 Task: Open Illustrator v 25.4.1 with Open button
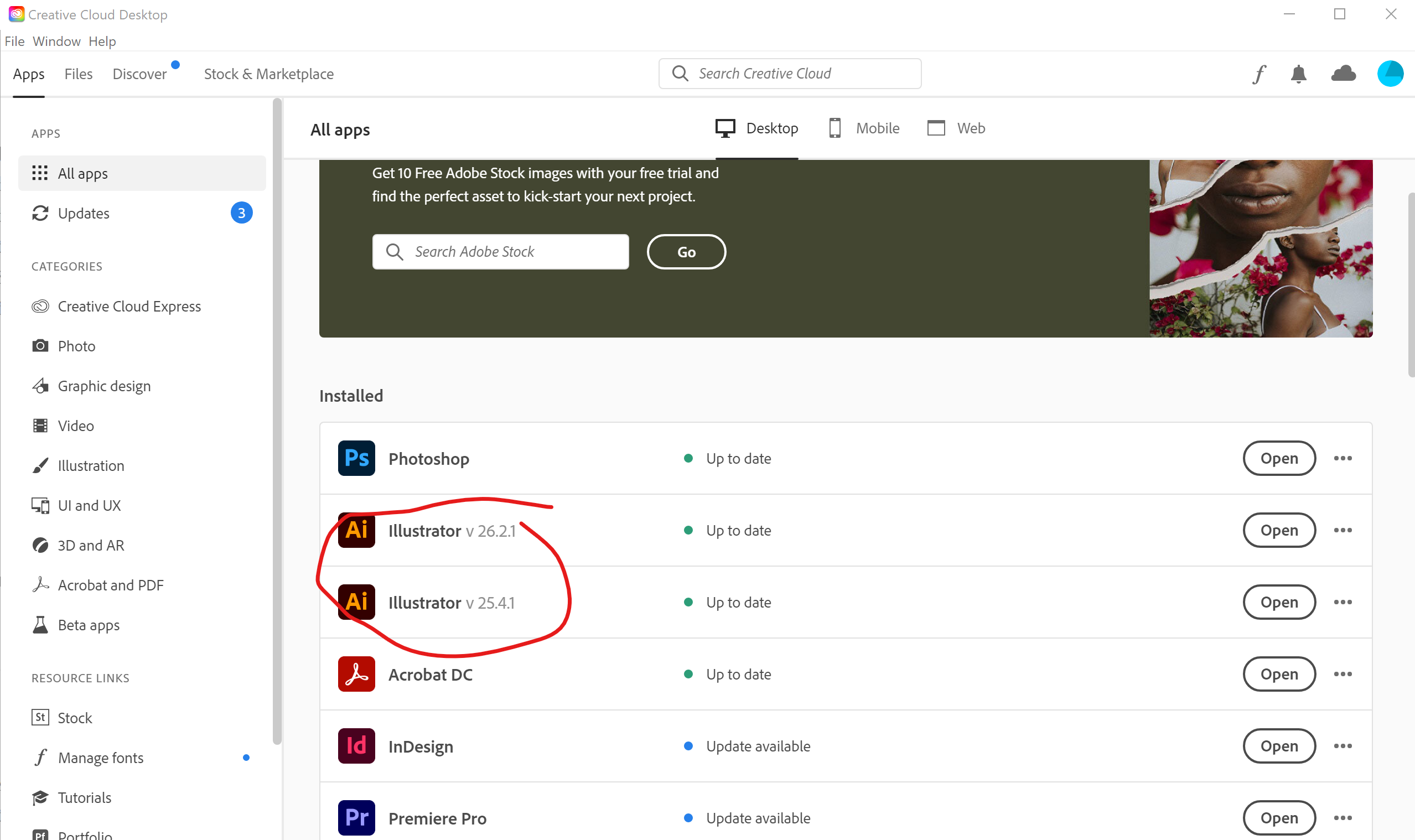coord(1279,602)
